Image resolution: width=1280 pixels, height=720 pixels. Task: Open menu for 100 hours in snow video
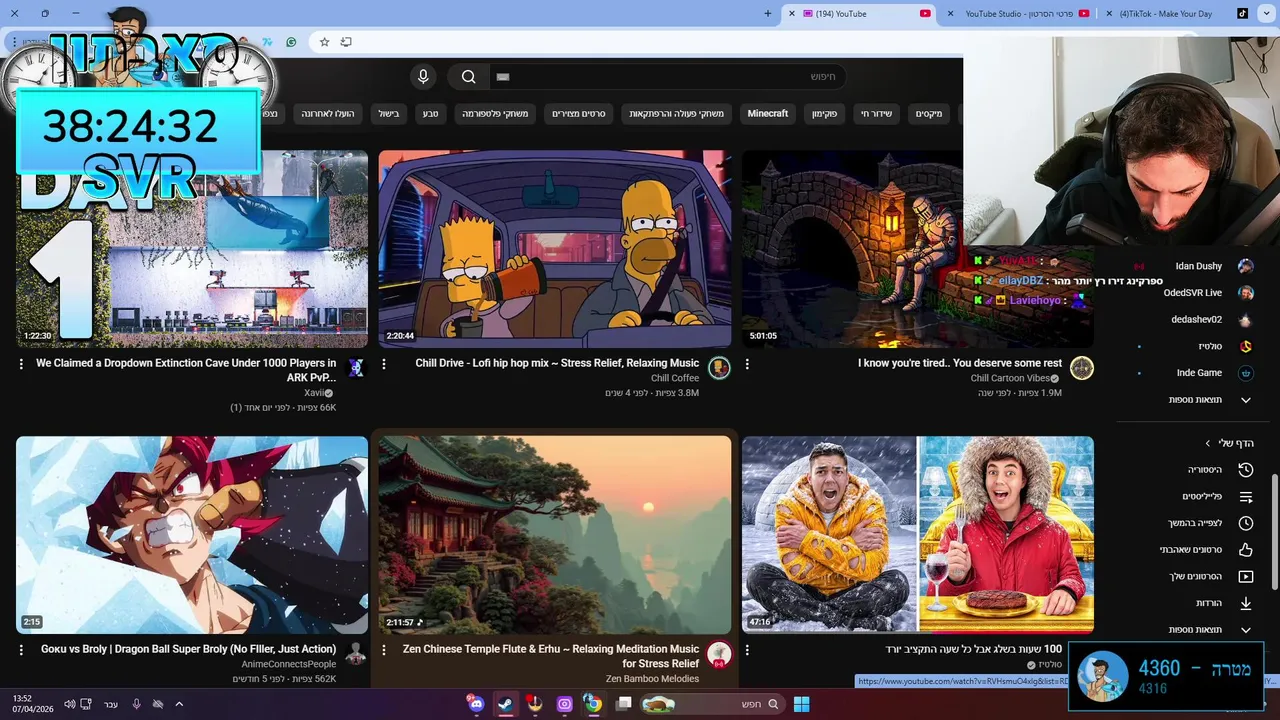(747, 650)
